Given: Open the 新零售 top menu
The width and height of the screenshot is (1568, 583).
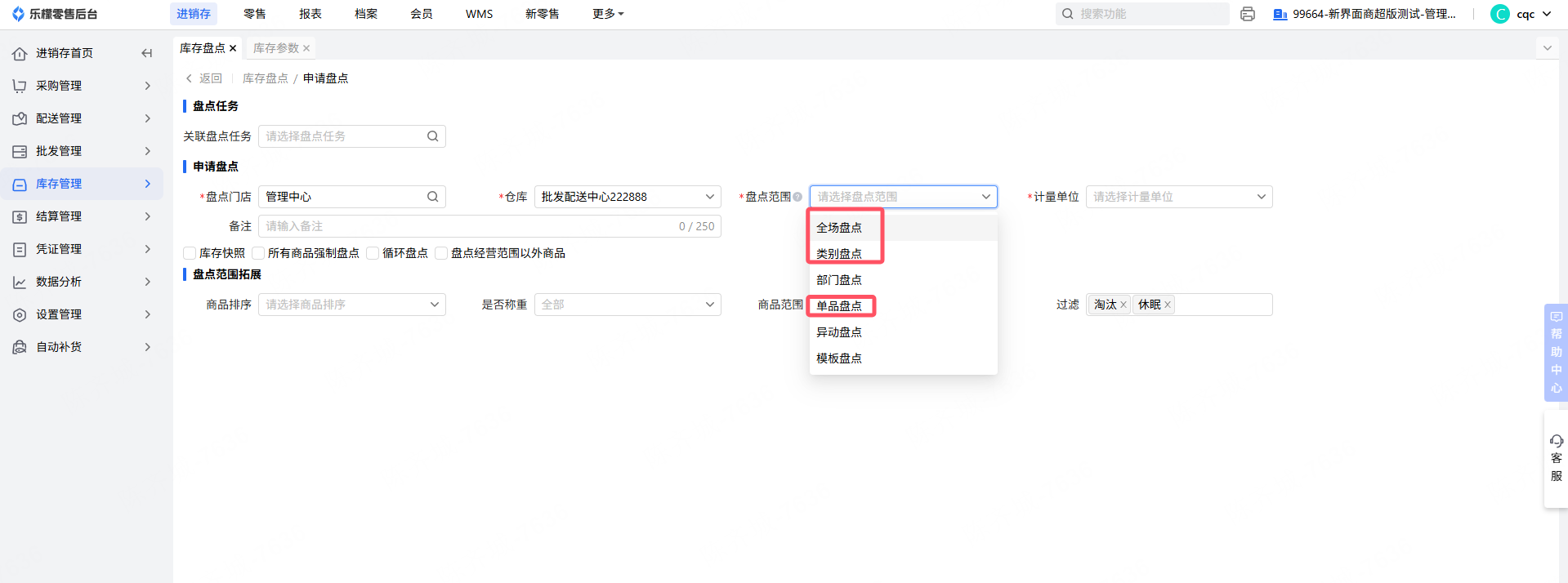Looking at the screenshot, I should tap(543, 14).
